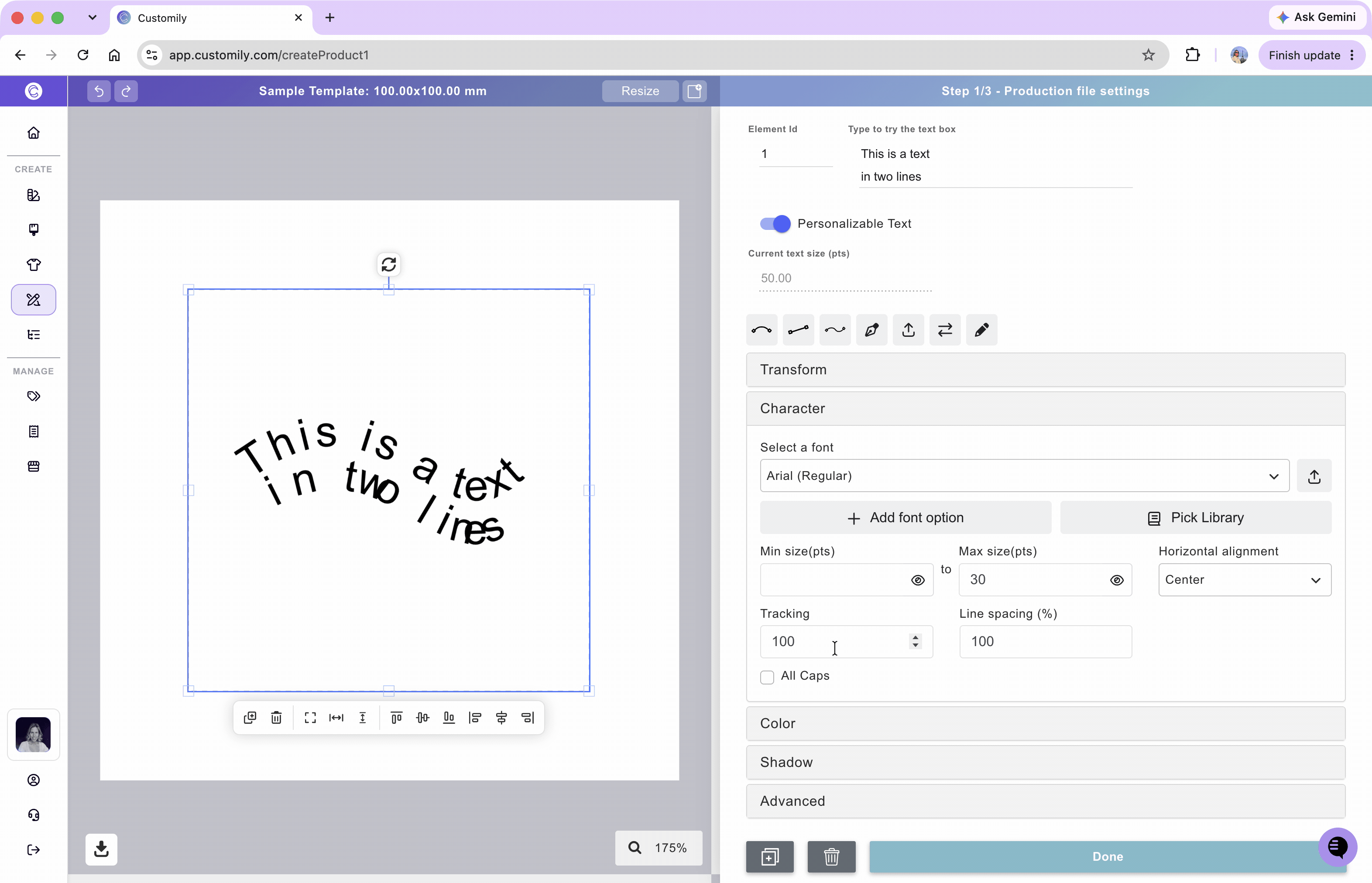
Task: Toggle the Personalizable Text switch
Action: pos(775,224)
